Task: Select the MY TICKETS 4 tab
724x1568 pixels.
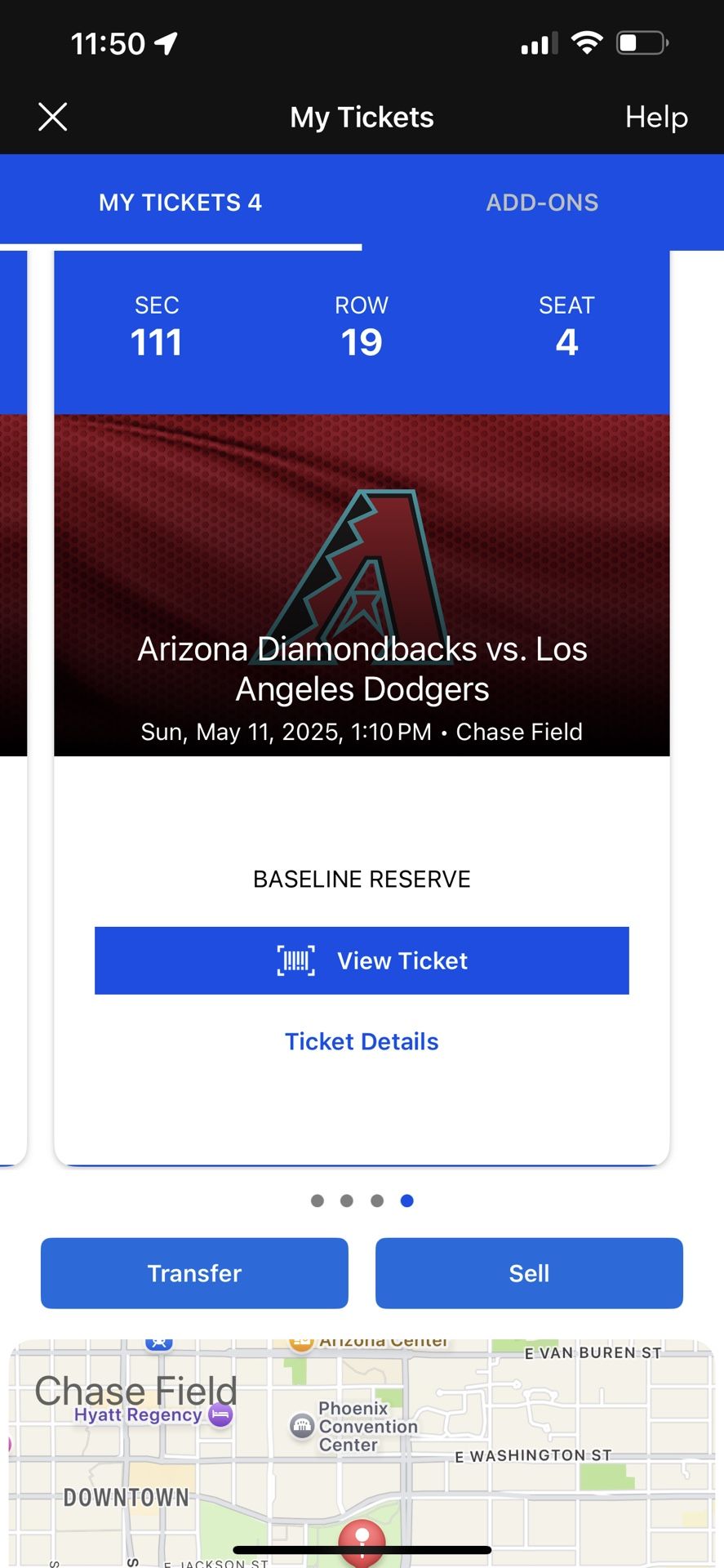Action: [x=180, y=203]
